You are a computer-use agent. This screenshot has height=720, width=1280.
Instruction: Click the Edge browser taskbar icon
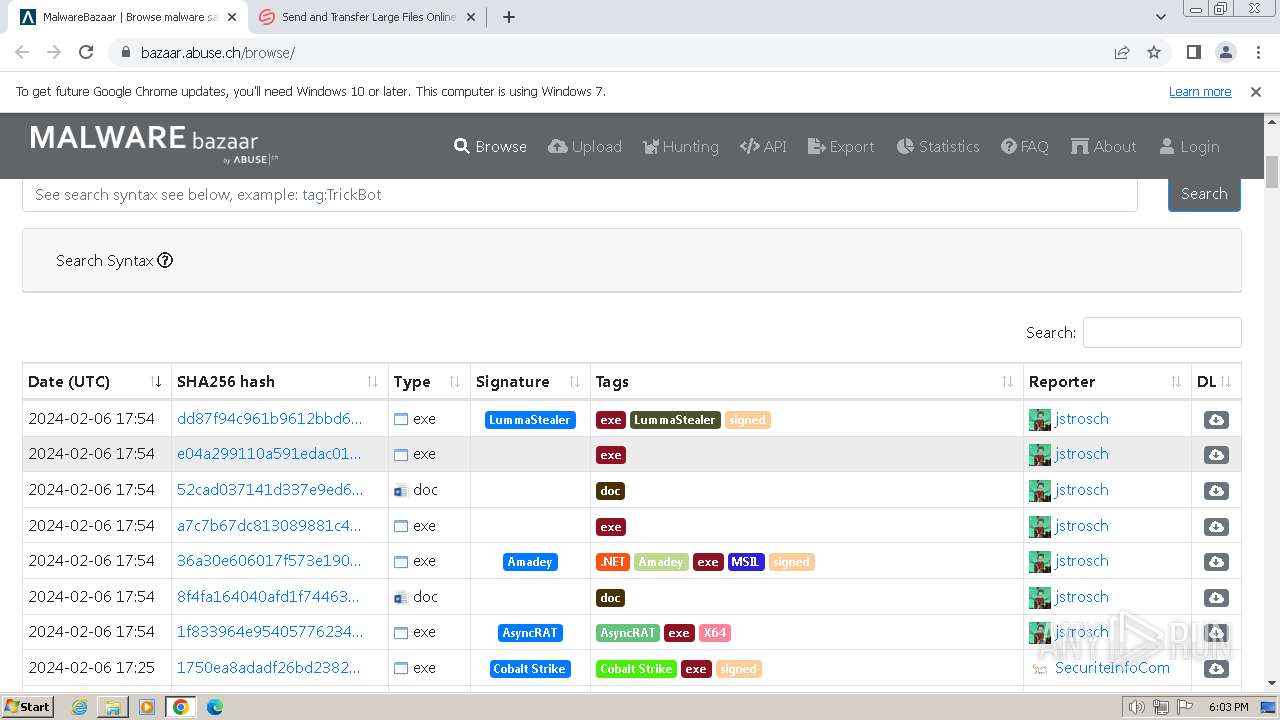(214, 707)
